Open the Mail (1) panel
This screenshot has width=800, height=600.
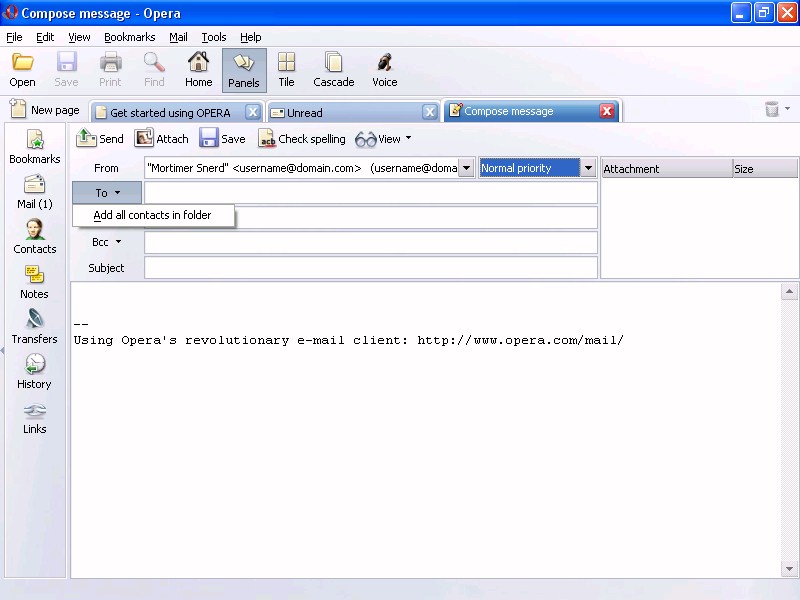tap(35, 192)
